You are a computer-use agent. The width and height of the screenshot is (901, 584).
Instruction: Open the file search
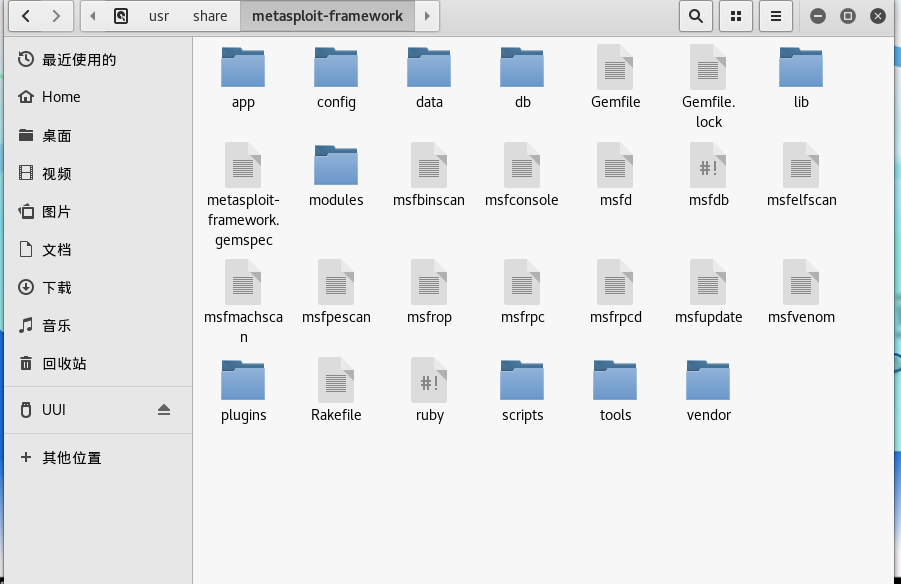click(696, 16)
